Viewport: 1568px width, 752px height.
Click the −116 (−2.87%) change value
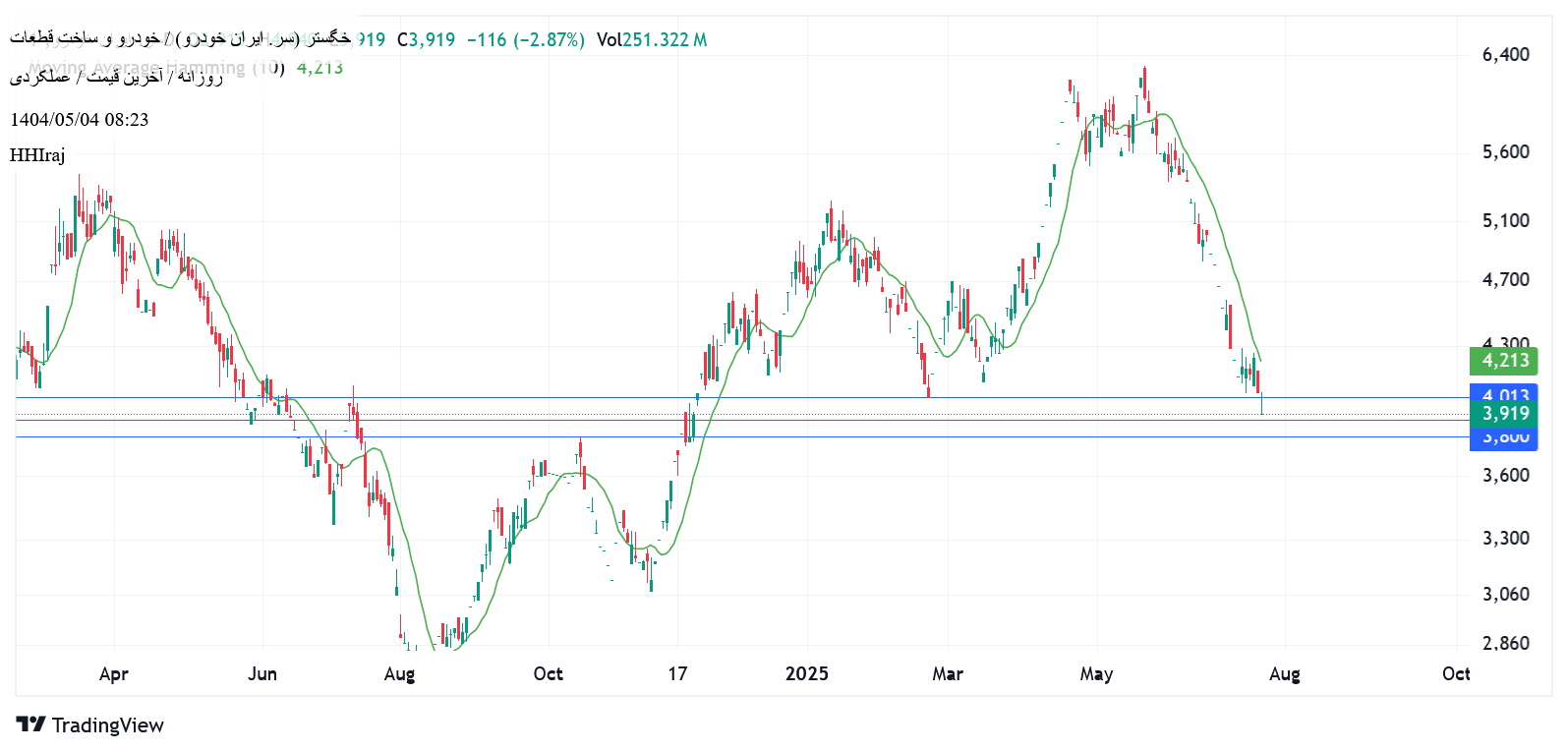tap(525, 40)
